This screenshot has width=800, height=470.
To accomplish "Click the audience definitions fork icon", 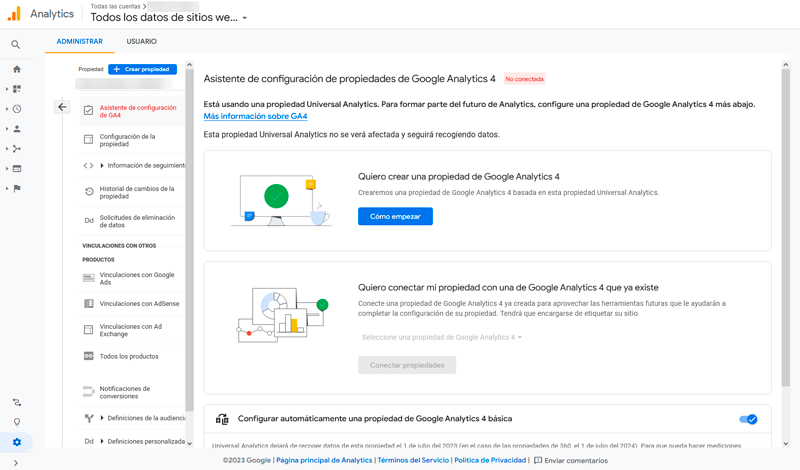I will tap(89, 418).
